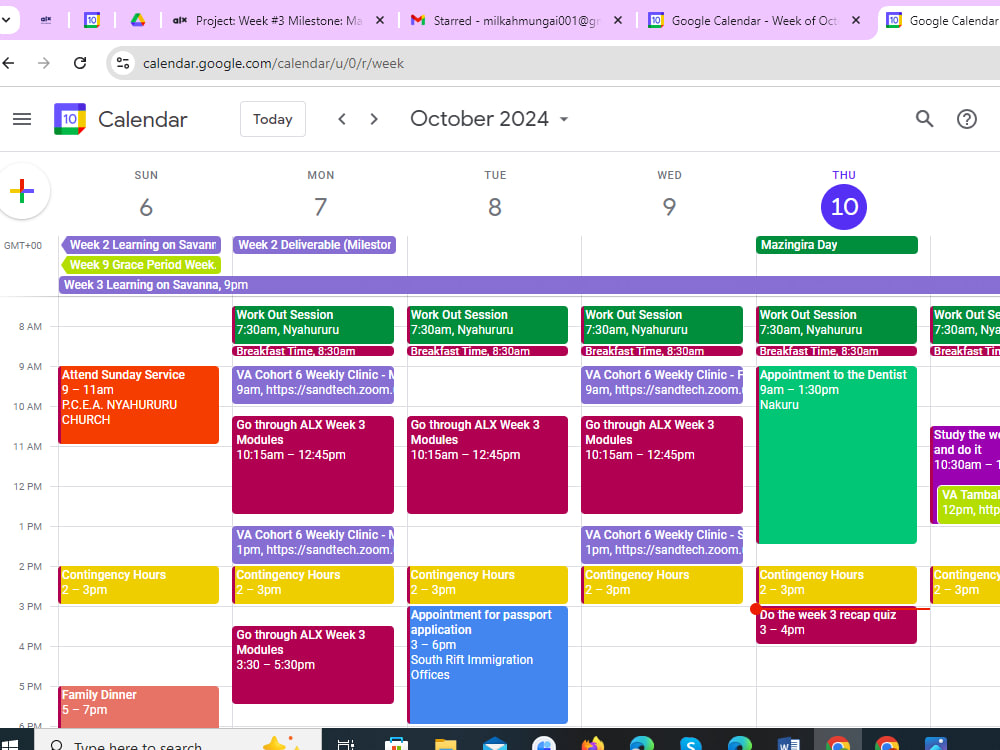
Task: Open Do the week 3 recap quiz event
Action: (837, 625)
